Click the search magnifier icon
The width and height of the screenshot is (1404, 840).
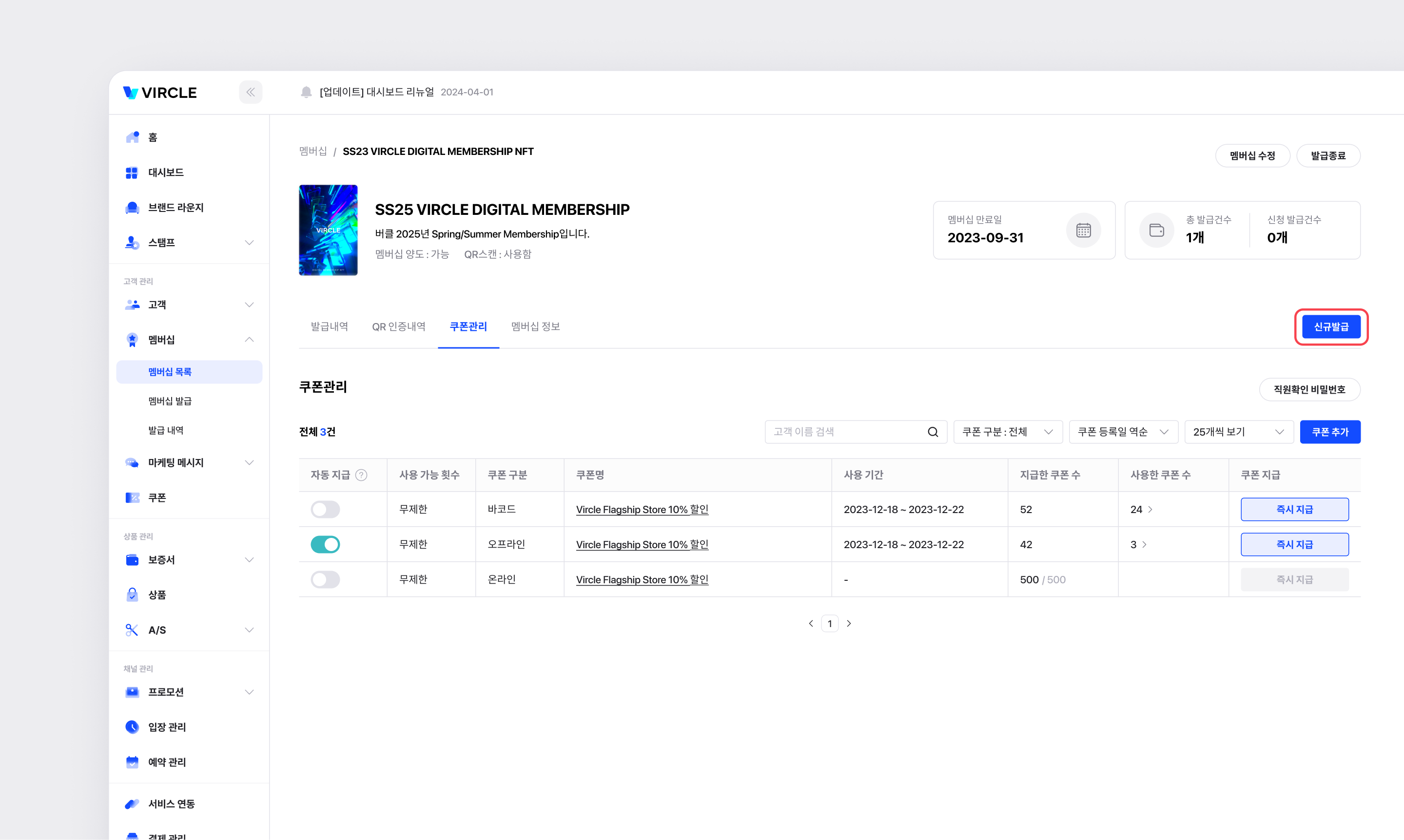click(933, 432)
